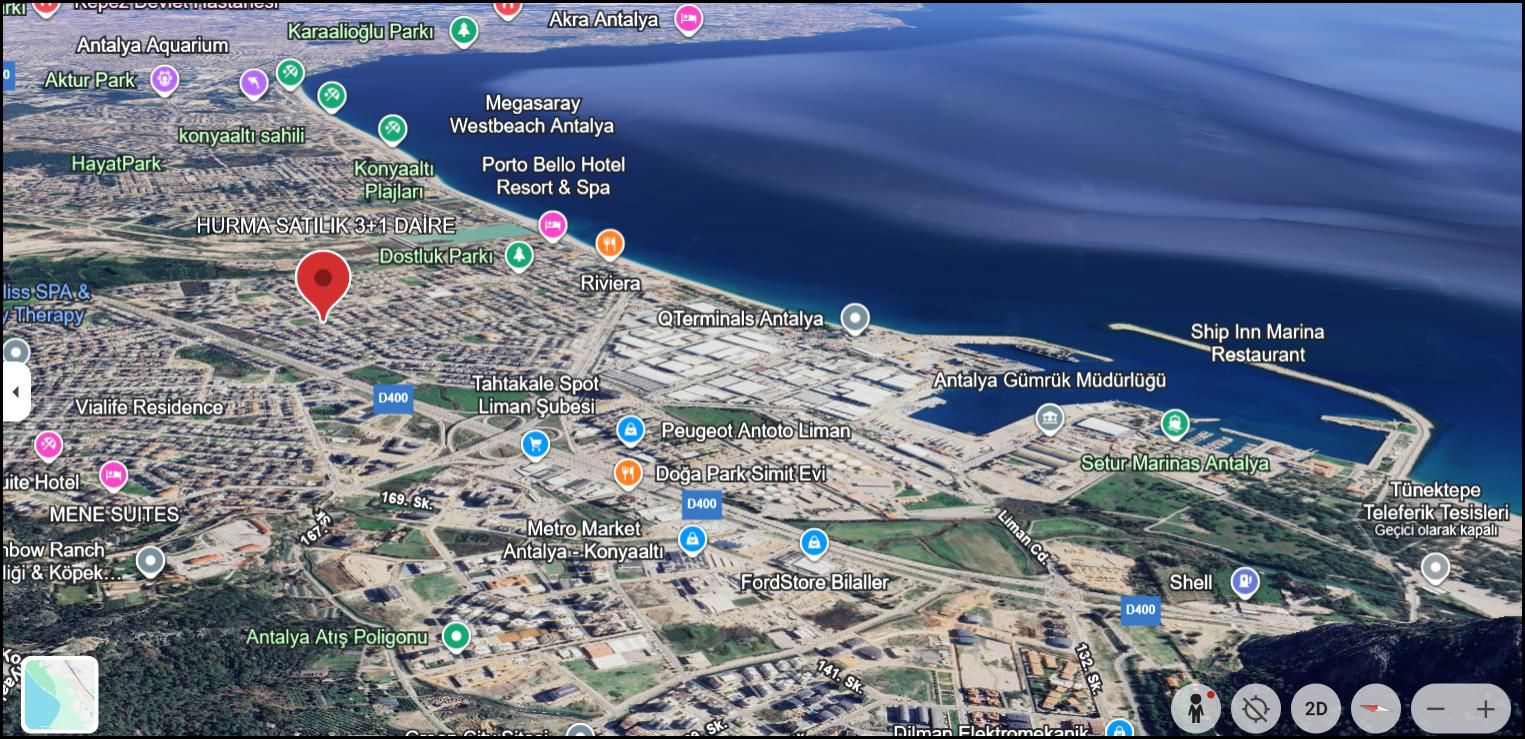Image resolution: width=1525 pixels, height=739 pixels.
Task: Select the Porto Bello Hotel pink marker
Action: tap(552, 227)
